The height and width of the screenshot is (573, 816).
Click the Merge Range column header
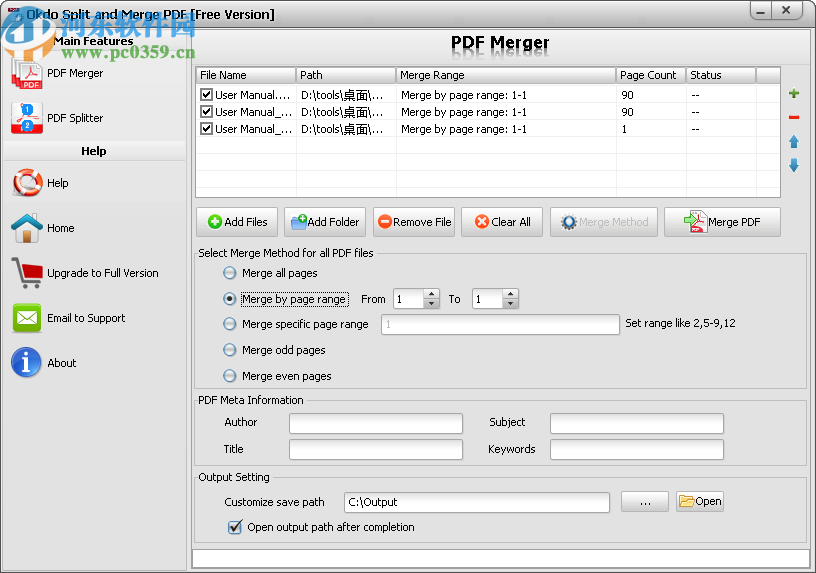tap(506, 75)
